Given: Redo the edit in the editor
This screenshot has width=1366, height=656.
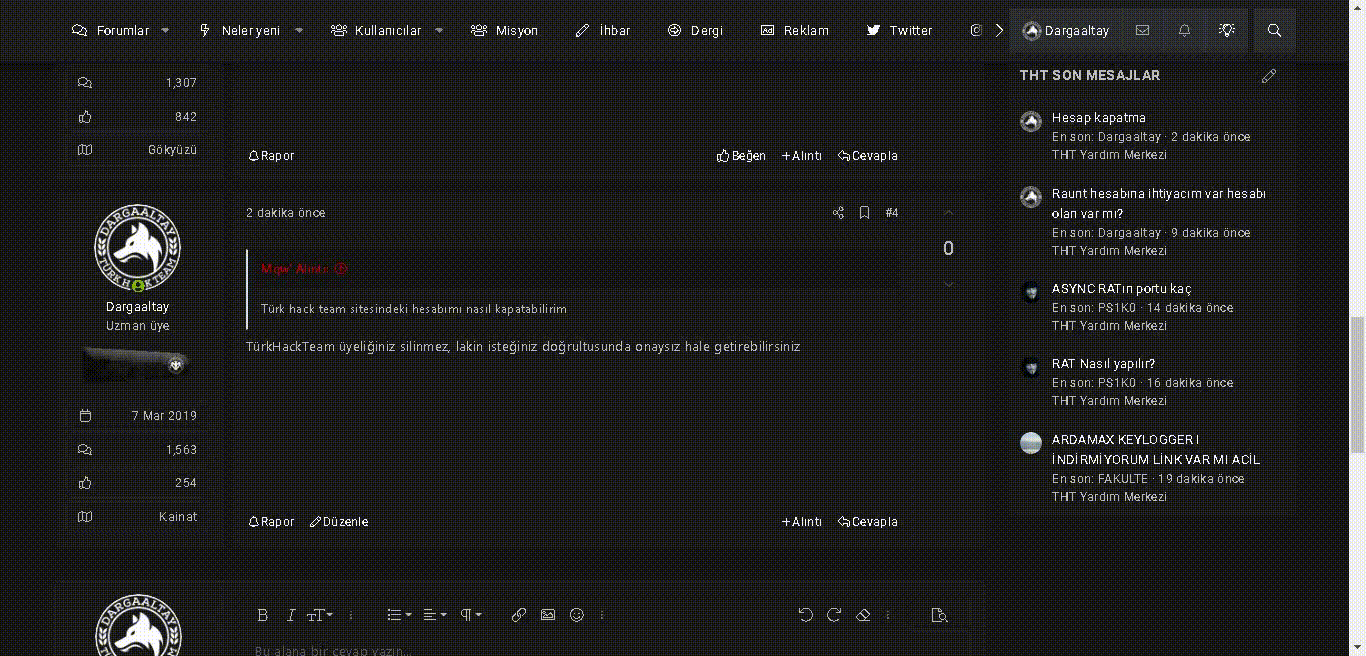Looking at the screenshot, I should (834, 615).
